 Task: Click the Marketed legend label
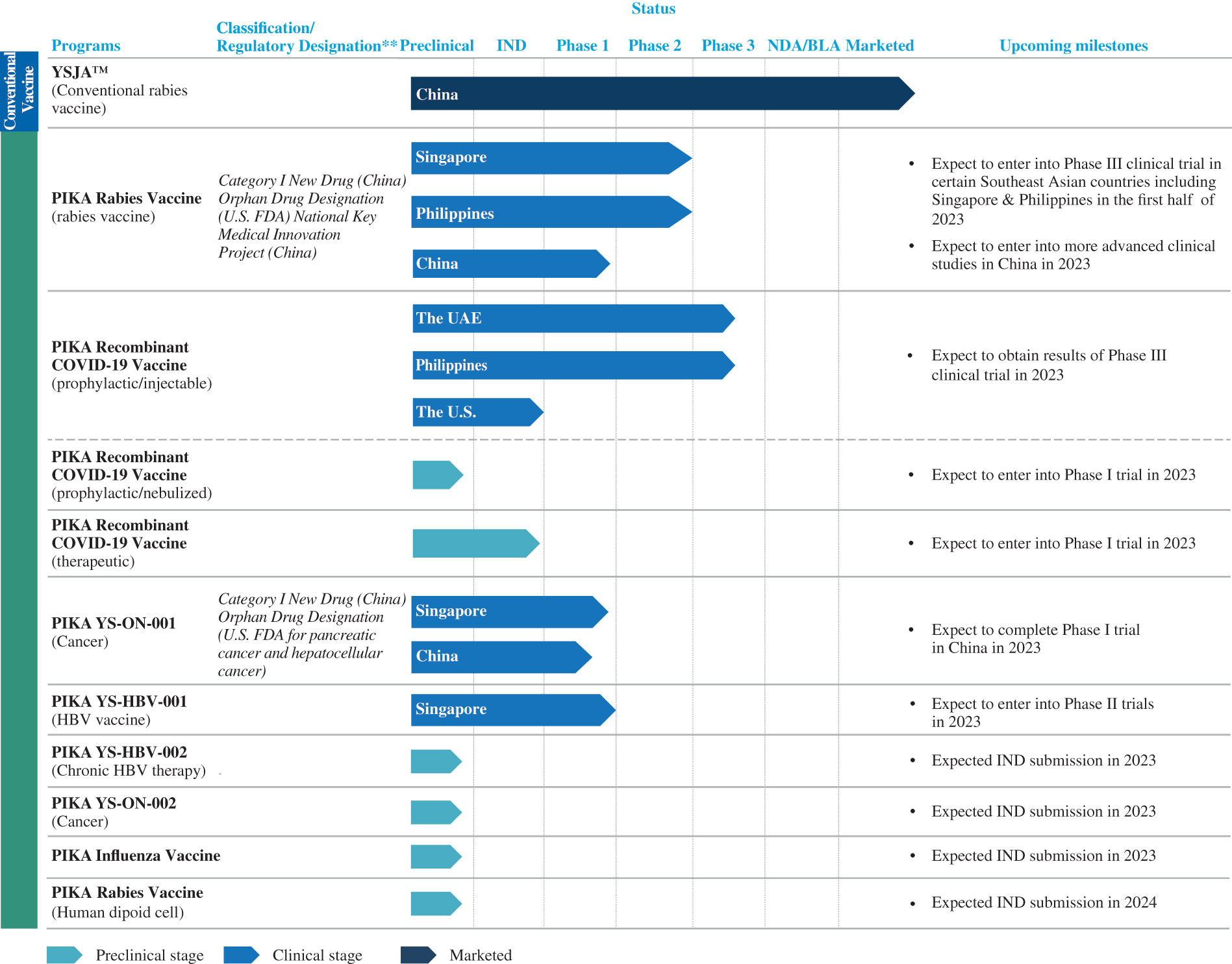point(481,955)
